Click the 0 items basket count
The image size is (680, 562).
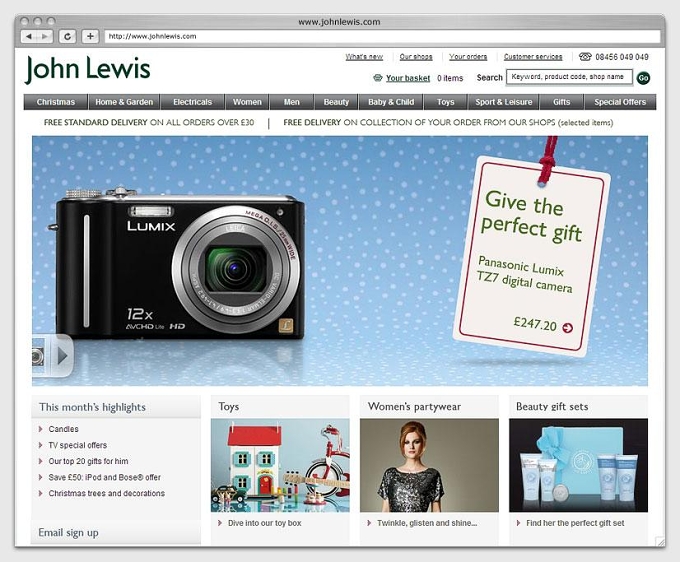coord(450,78)
